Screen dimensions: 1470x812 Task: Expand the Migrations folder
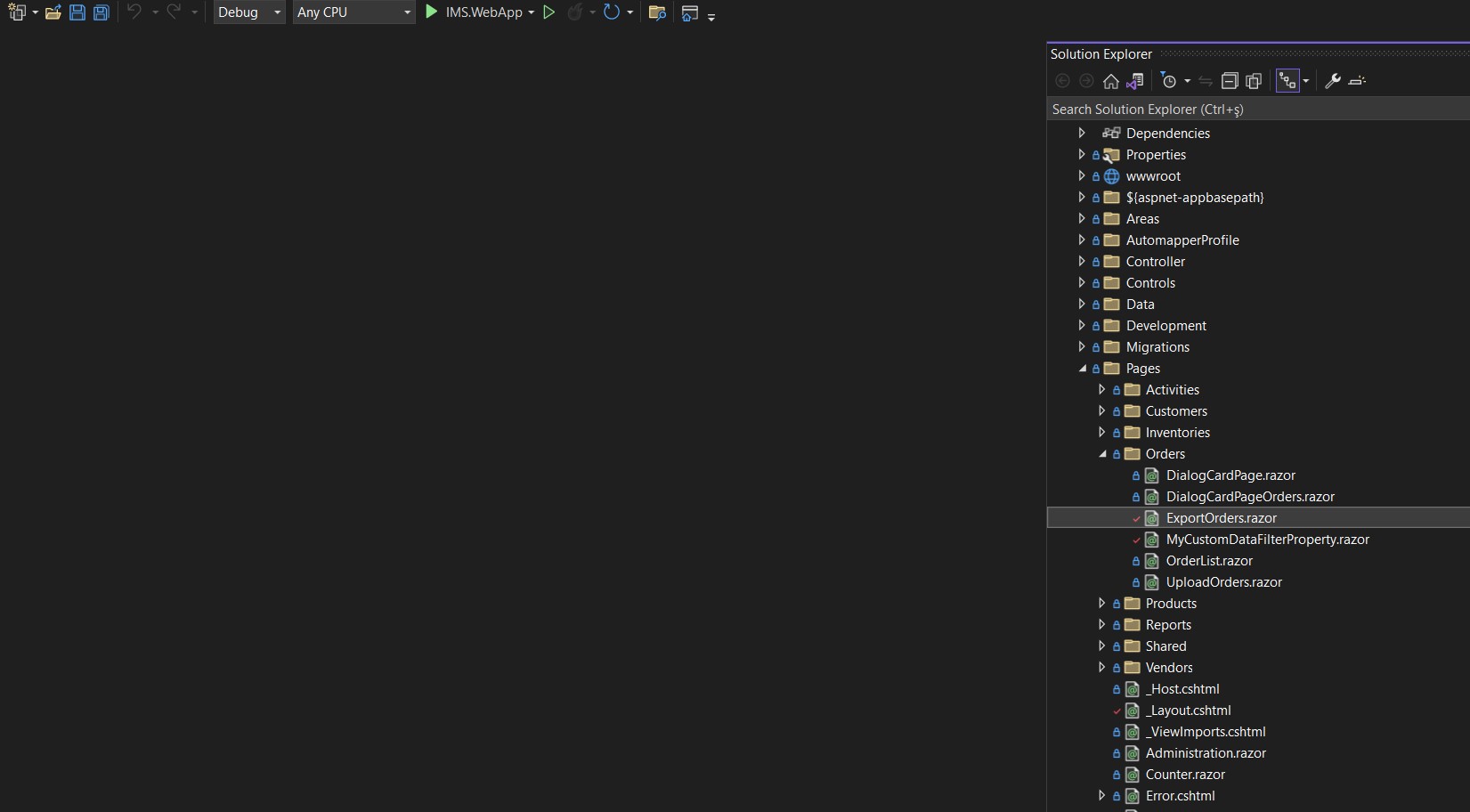click(x=1082, y=346)
